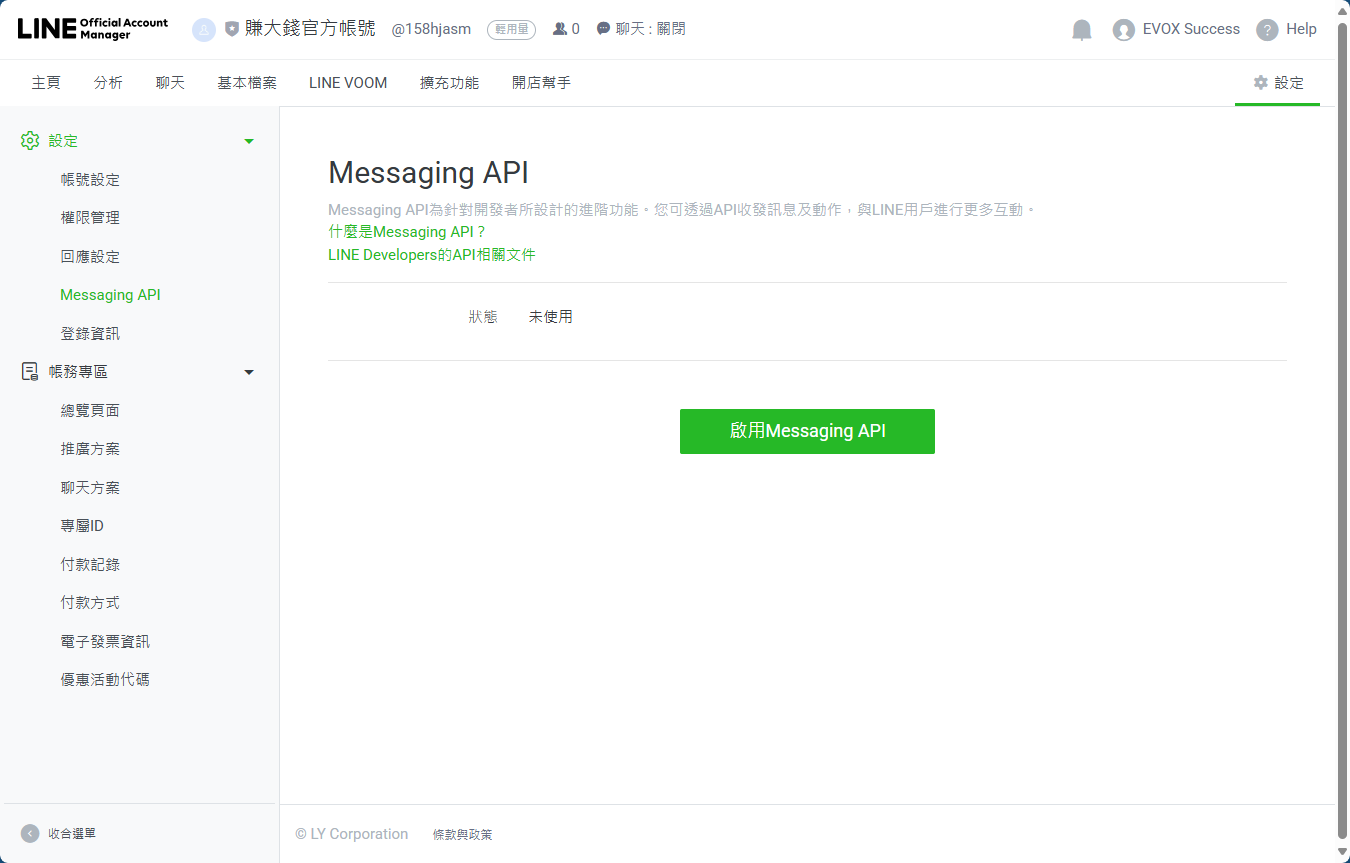
Task: Open the 開店幫手 tab
Action: tap(541, 83)
